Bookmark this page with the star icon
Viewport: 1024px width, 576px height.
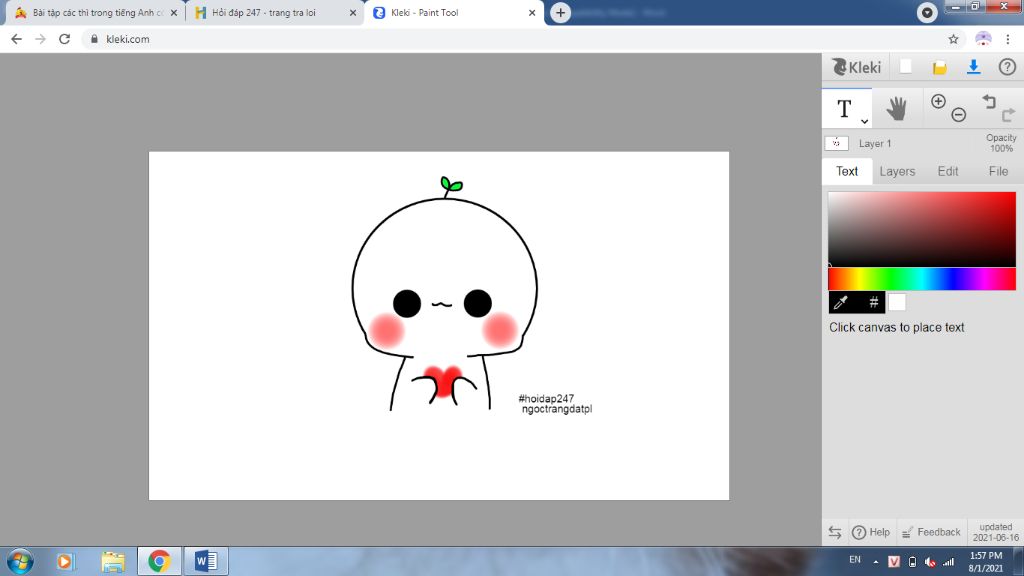point(953,39)
